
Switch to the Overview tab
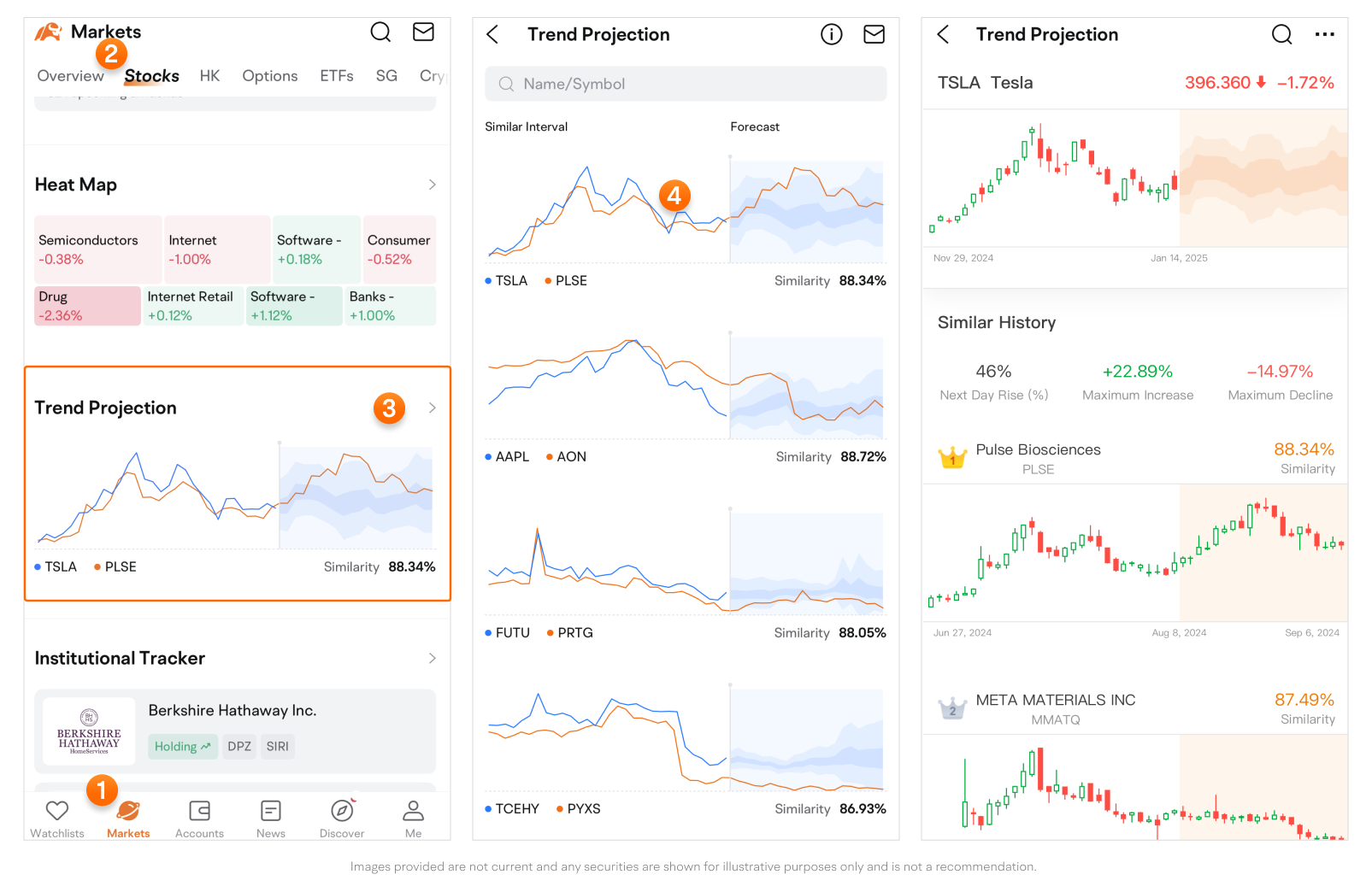coord(70,76)
